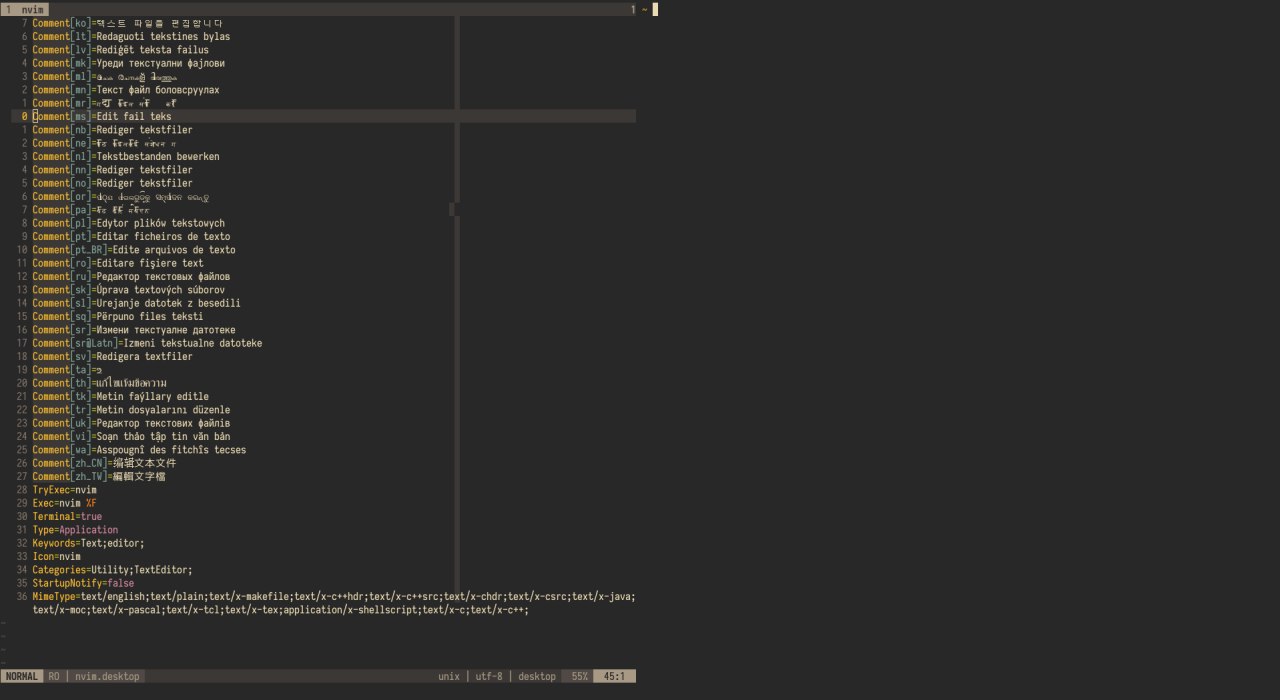Click 'Asspougnî des fitchîs tecses' text

point(171,450)
